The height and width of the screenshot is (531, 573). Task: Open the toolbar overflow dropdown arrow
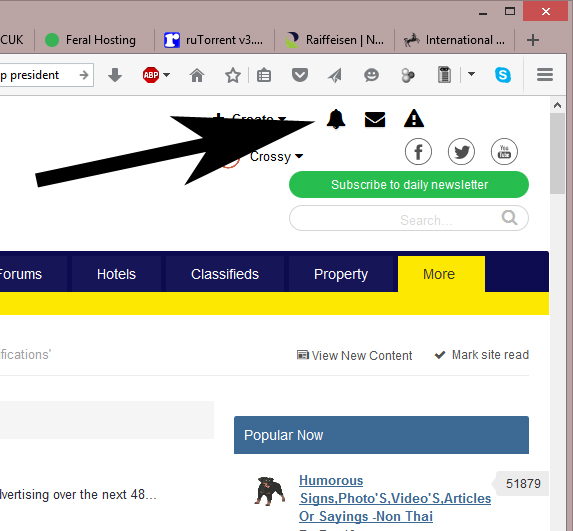click(x=471, y=74)
